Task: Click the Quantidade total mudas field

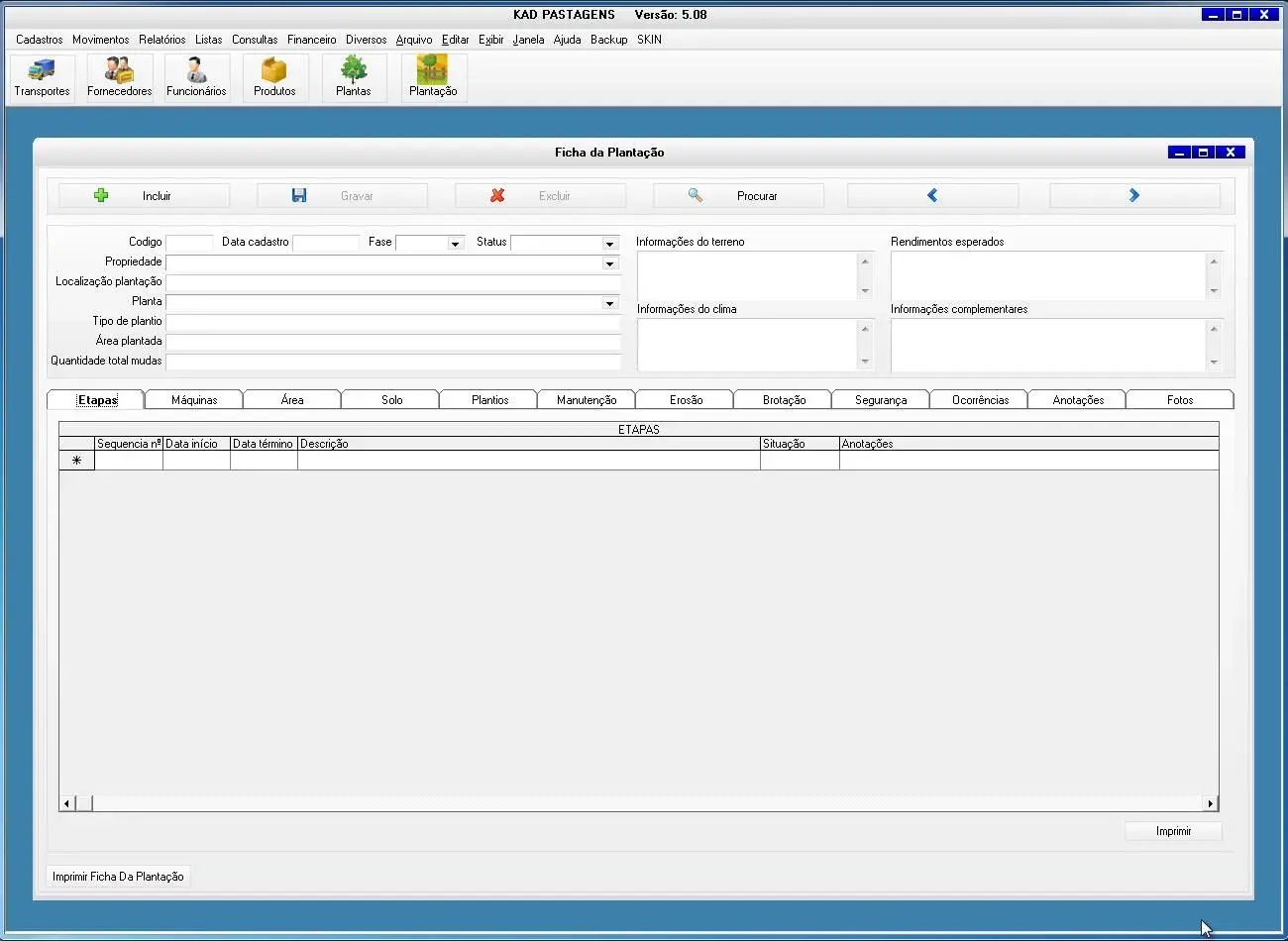Action: (393, 362)
